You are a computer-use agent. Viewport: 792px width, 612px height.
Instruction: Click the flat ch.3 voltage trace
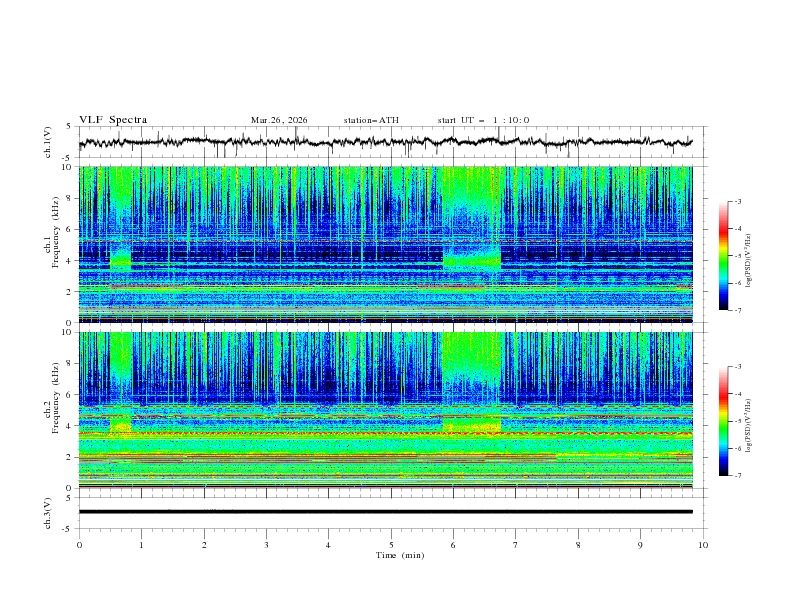click(x=386, y=512)
